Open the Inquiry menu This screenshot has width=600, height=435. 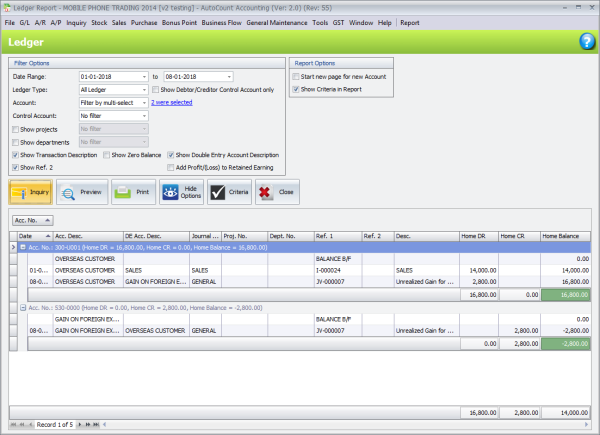pos(77,23)
